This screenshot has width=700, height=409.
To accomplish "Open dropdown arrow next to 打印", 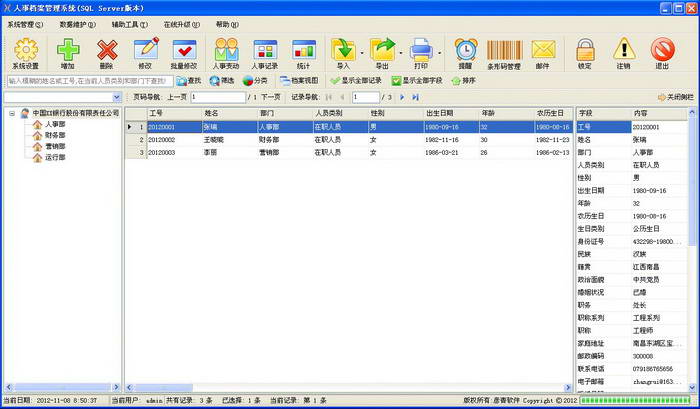I will [439, 53].
